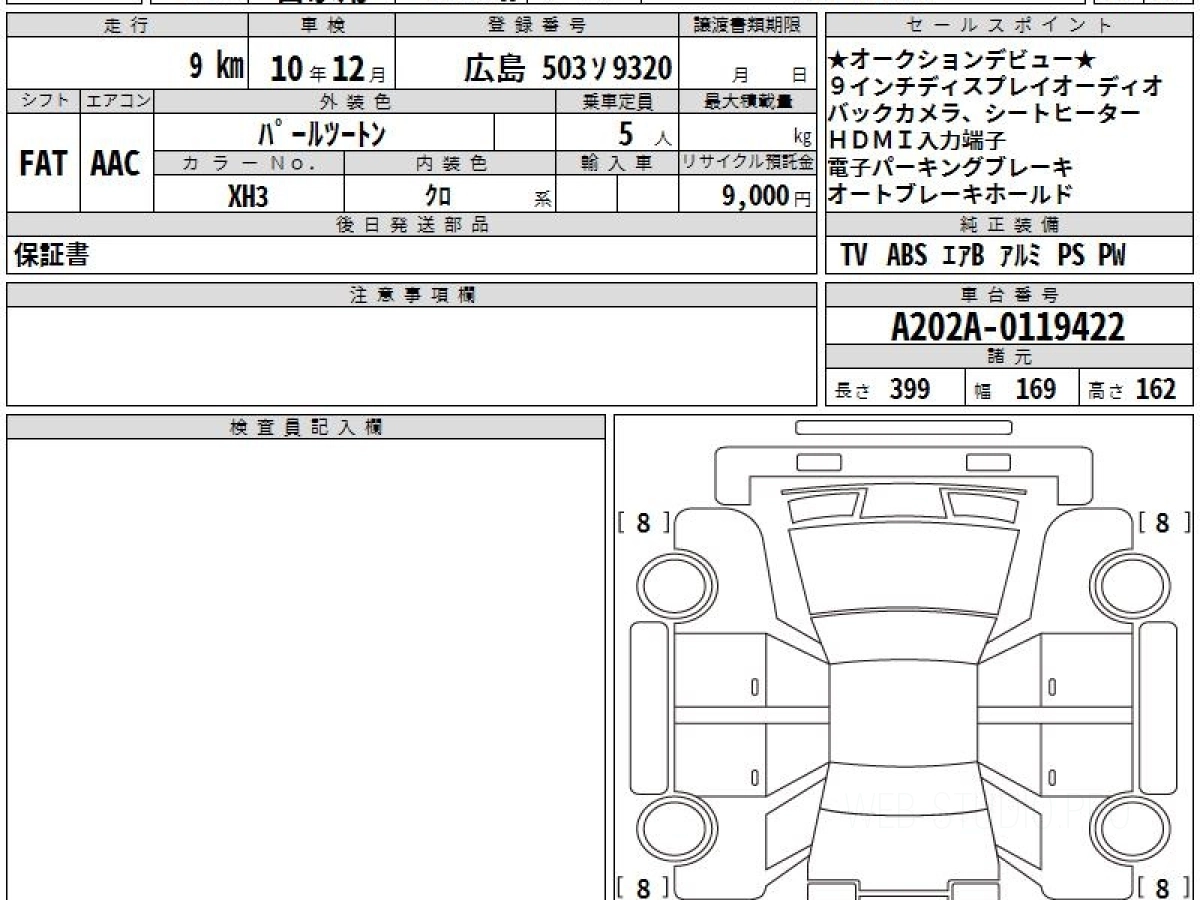Viewport: 1200px width, 900px height.
Task: Click the [8] marker by upper-left wheel
Action: click(643, 522)
